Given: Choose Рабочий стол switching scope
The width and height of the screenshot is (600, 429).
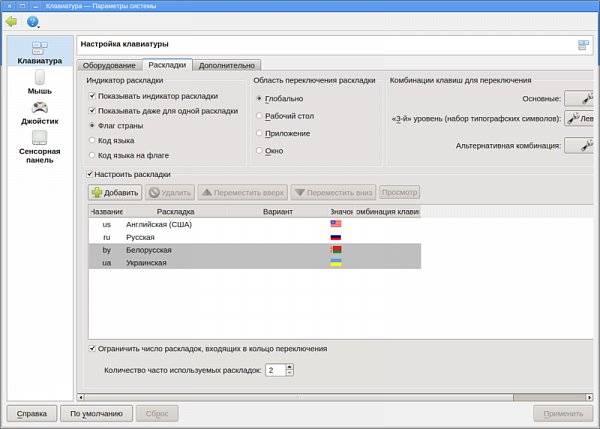Looking at the screenshot, I should click(260, 116).
